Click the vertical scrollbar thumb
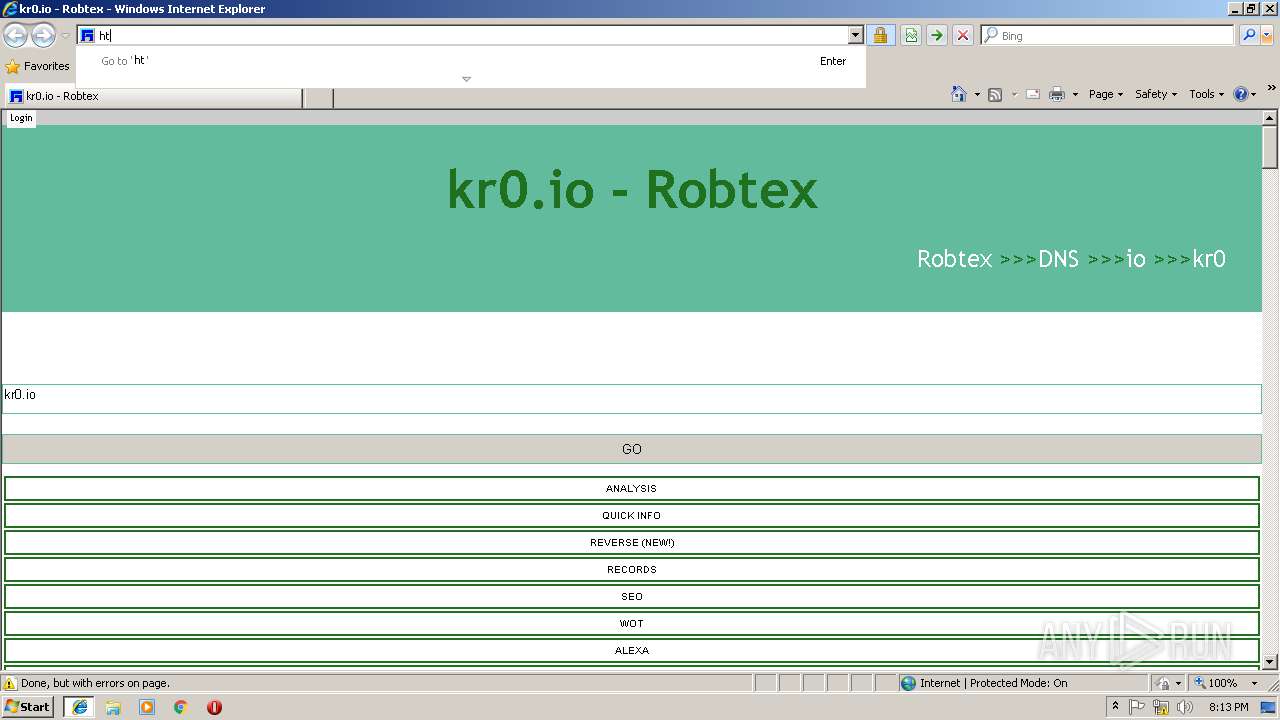 (x=1270, y=148)
